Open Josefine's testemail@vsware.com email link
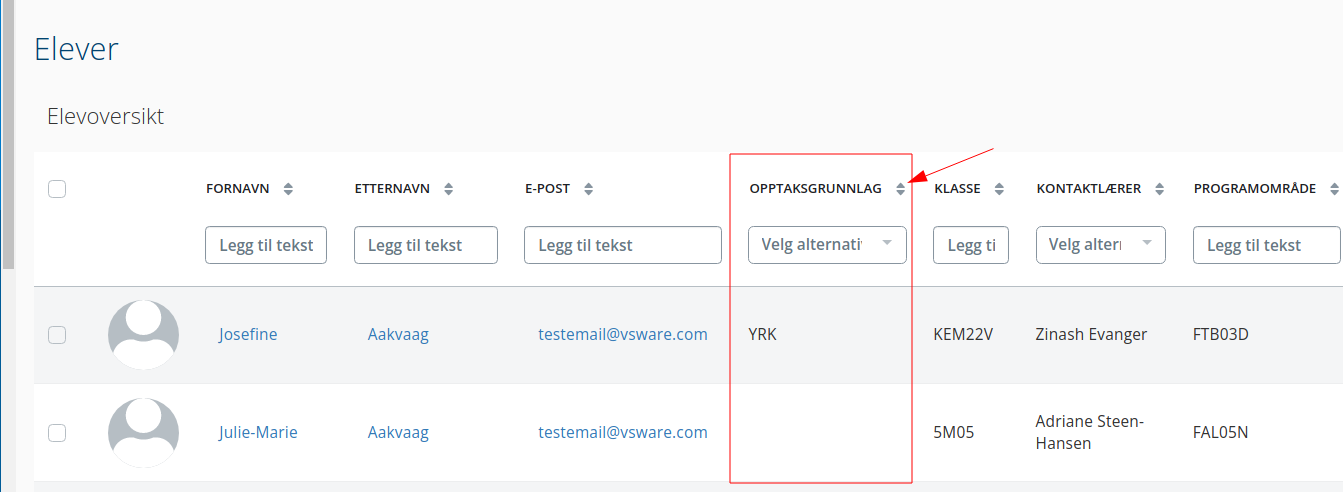The width and height of the screenshot is (1343, 492). 622,335
